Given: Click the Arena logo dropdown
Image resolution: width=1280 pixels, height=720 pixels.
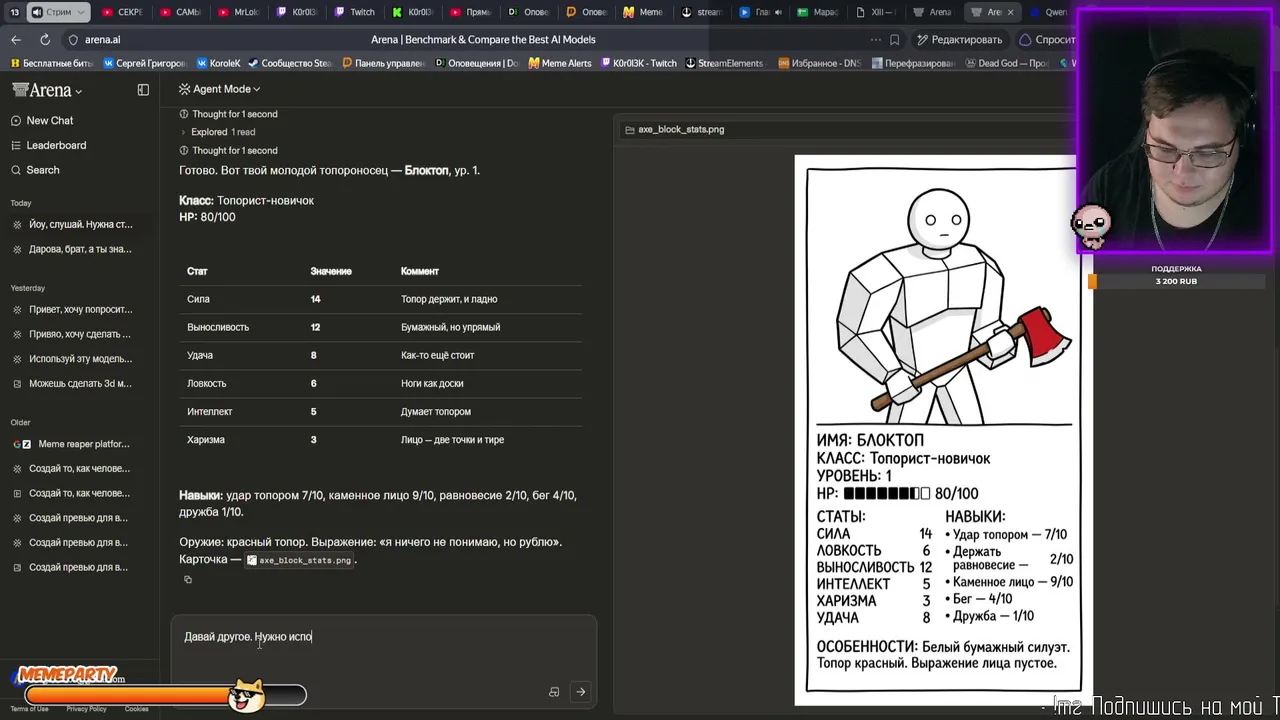Looking at the screenshot, I should pos(47,90).
